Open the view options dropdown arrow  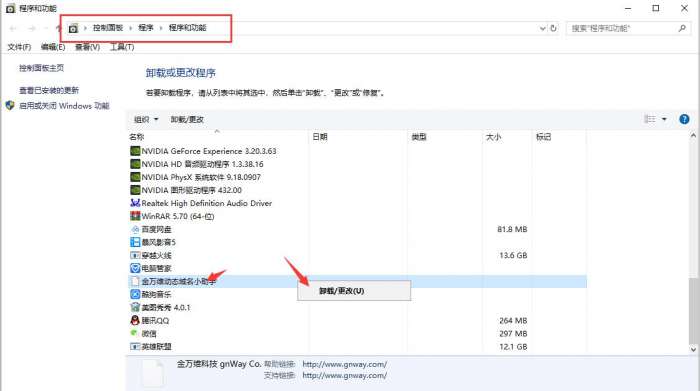click(x=664, y=119)
